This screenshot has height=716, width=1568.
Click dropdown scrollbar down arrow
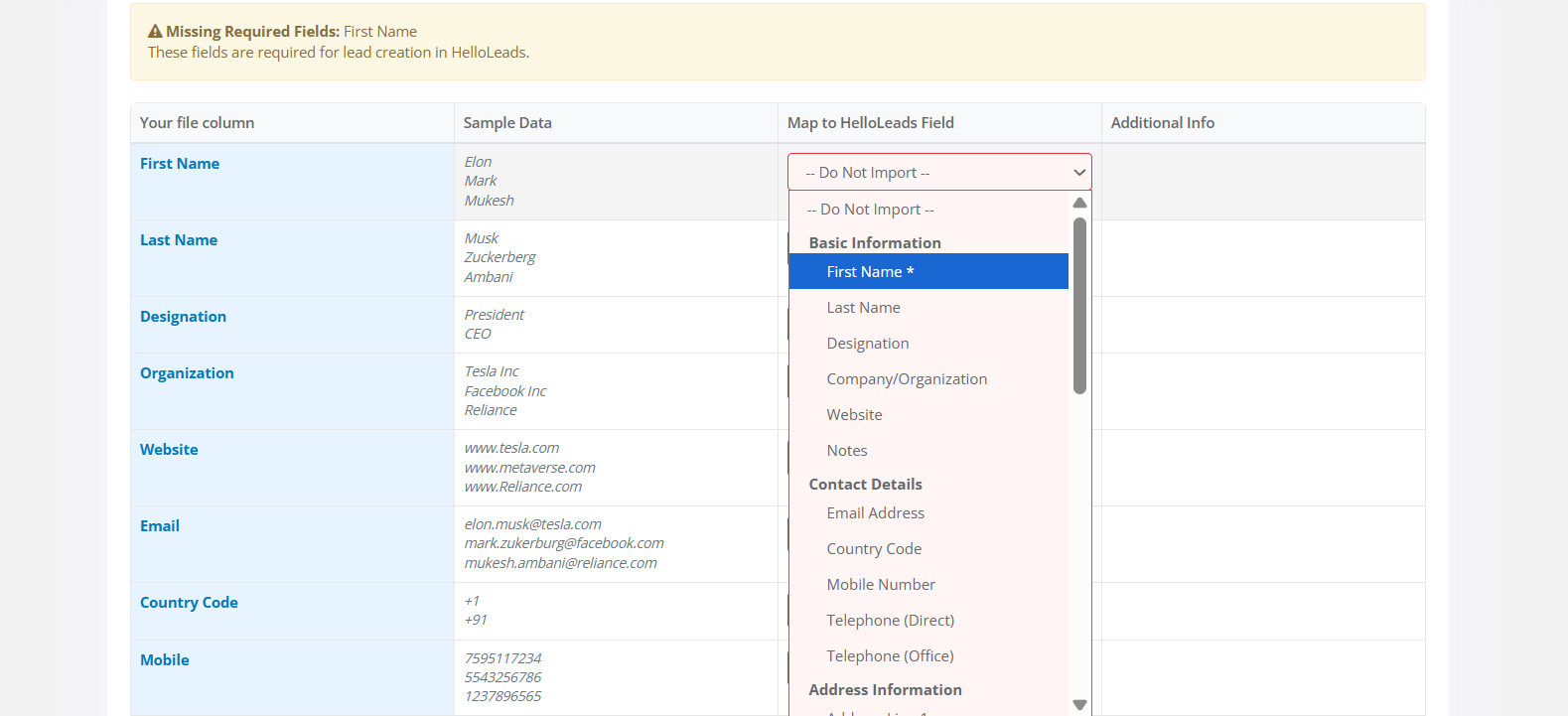pyautogui.click(x=1079, y=705)
